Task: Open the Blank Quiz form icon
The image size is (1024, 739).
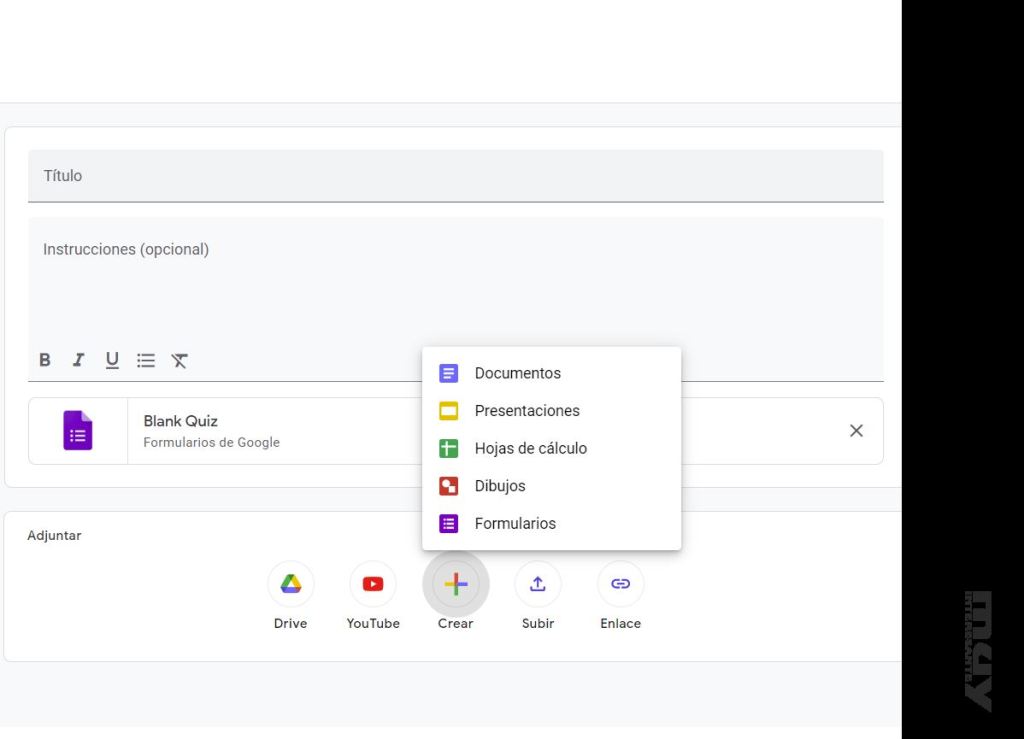Action: [x=78, y=430]
